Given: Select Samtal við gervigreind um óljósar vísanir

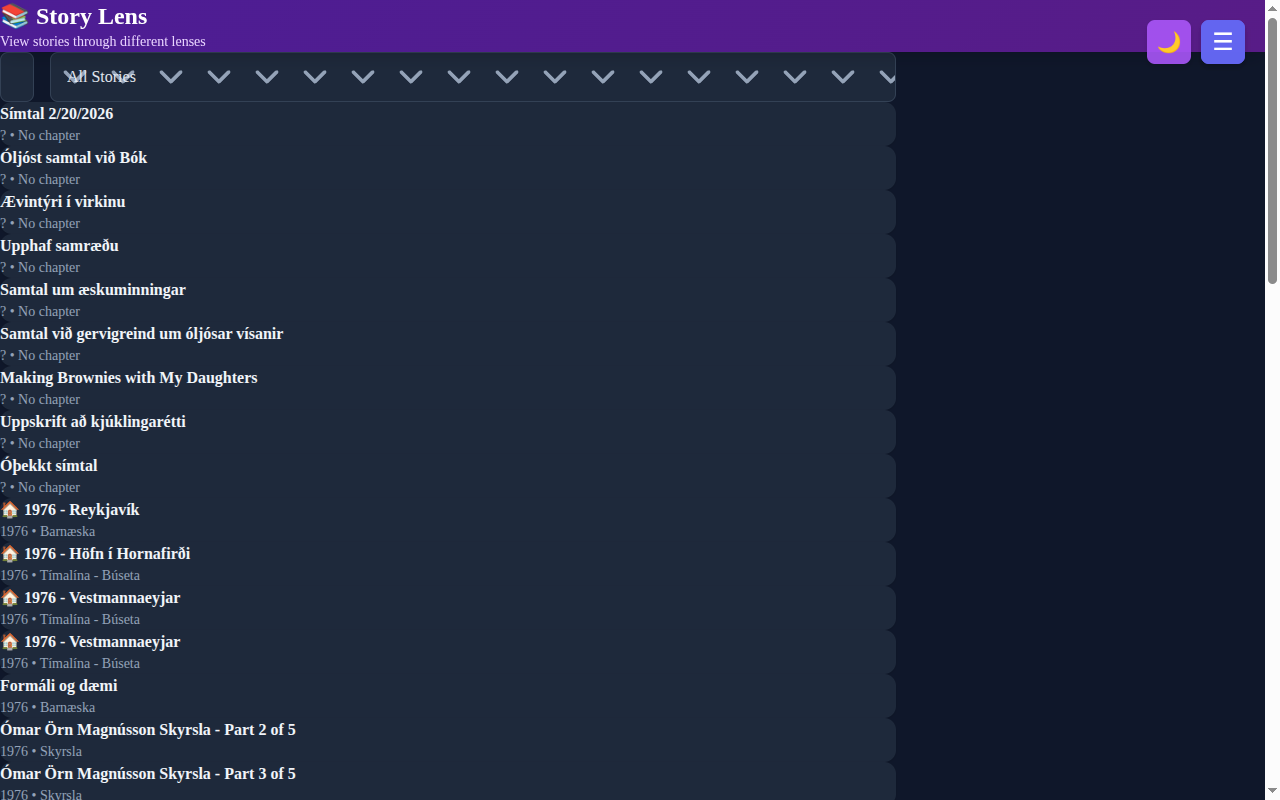Looking at the screenshot, I should pyautogui.click(x=142, y=334).
